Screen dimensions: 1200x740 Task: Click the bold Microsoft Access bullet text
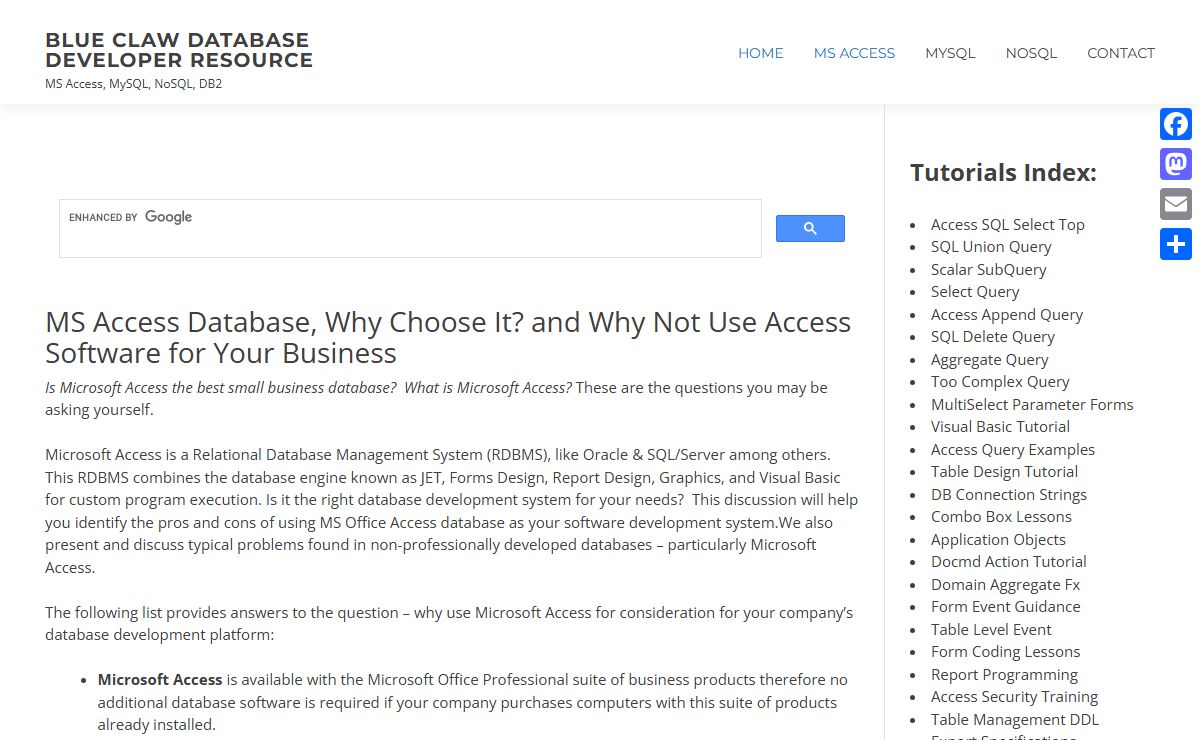coord(160,680)
